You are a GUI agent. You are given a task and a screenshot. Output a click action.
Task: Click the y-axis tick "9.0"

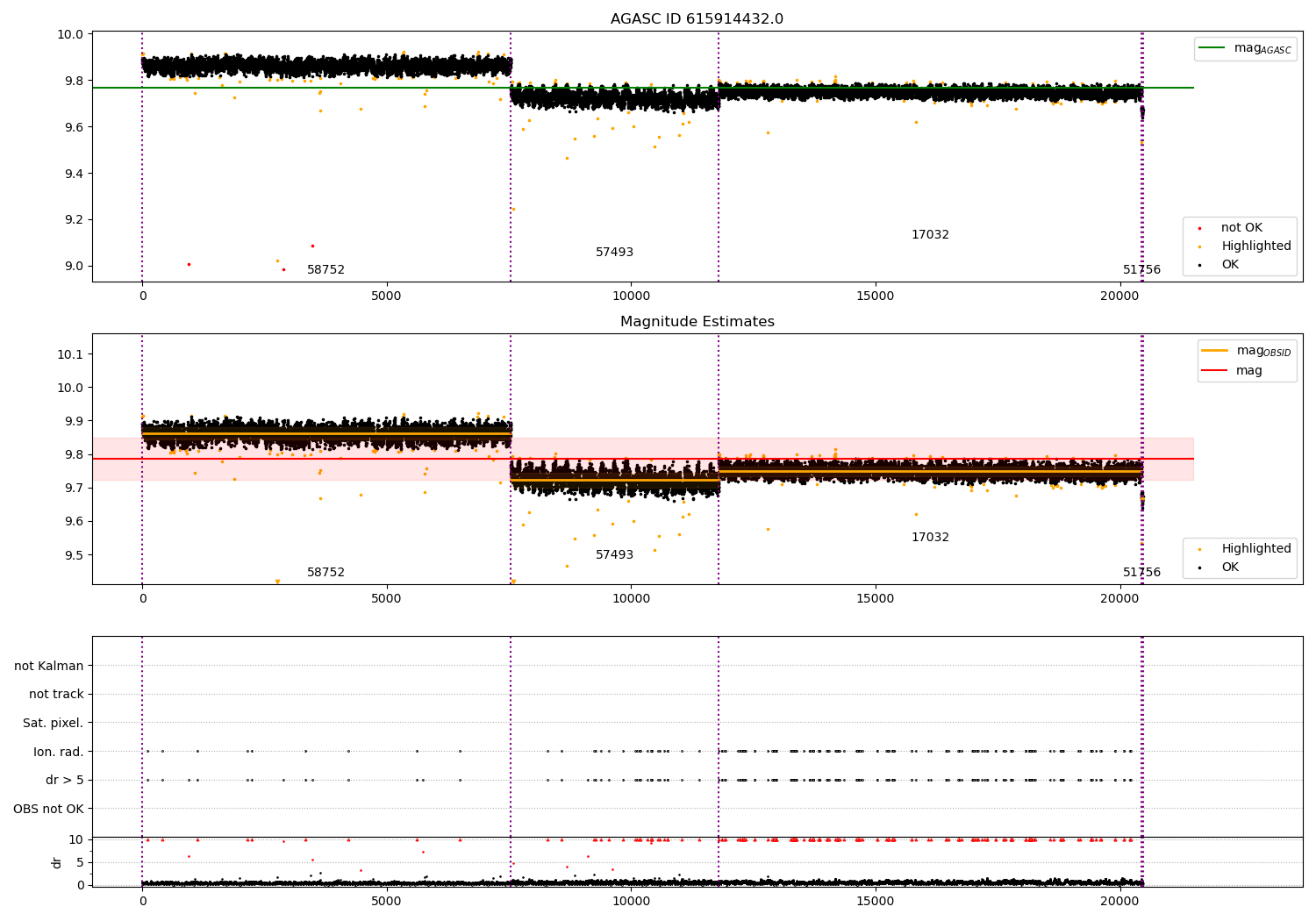75,267
